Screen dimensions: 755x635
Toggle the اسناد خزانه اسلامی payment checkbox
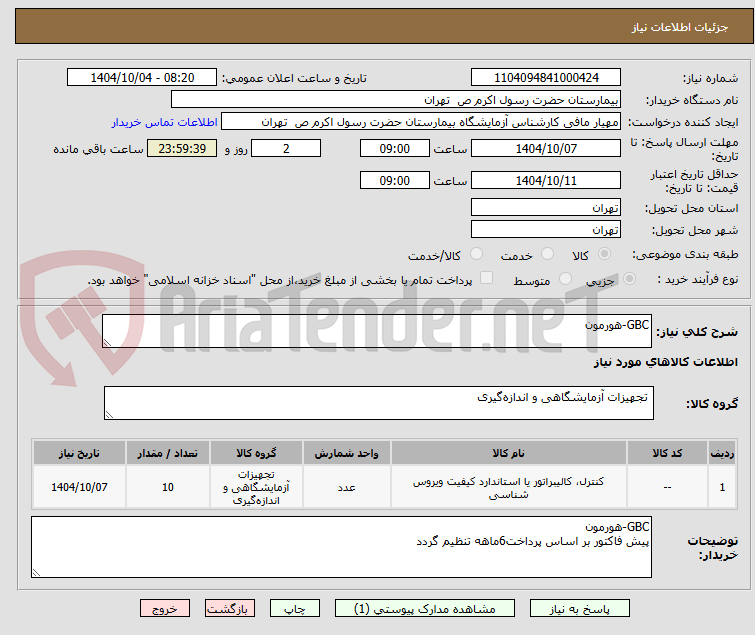487,278
